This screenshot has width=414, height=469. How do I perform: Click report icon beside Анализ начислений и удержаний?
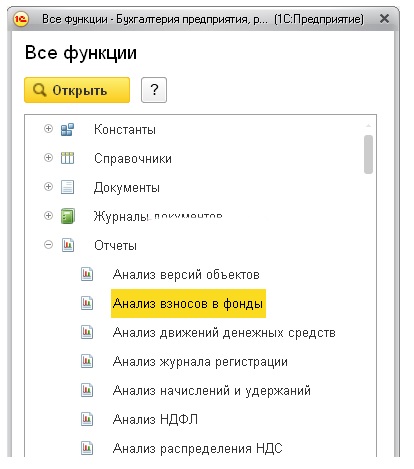[87, 390]
